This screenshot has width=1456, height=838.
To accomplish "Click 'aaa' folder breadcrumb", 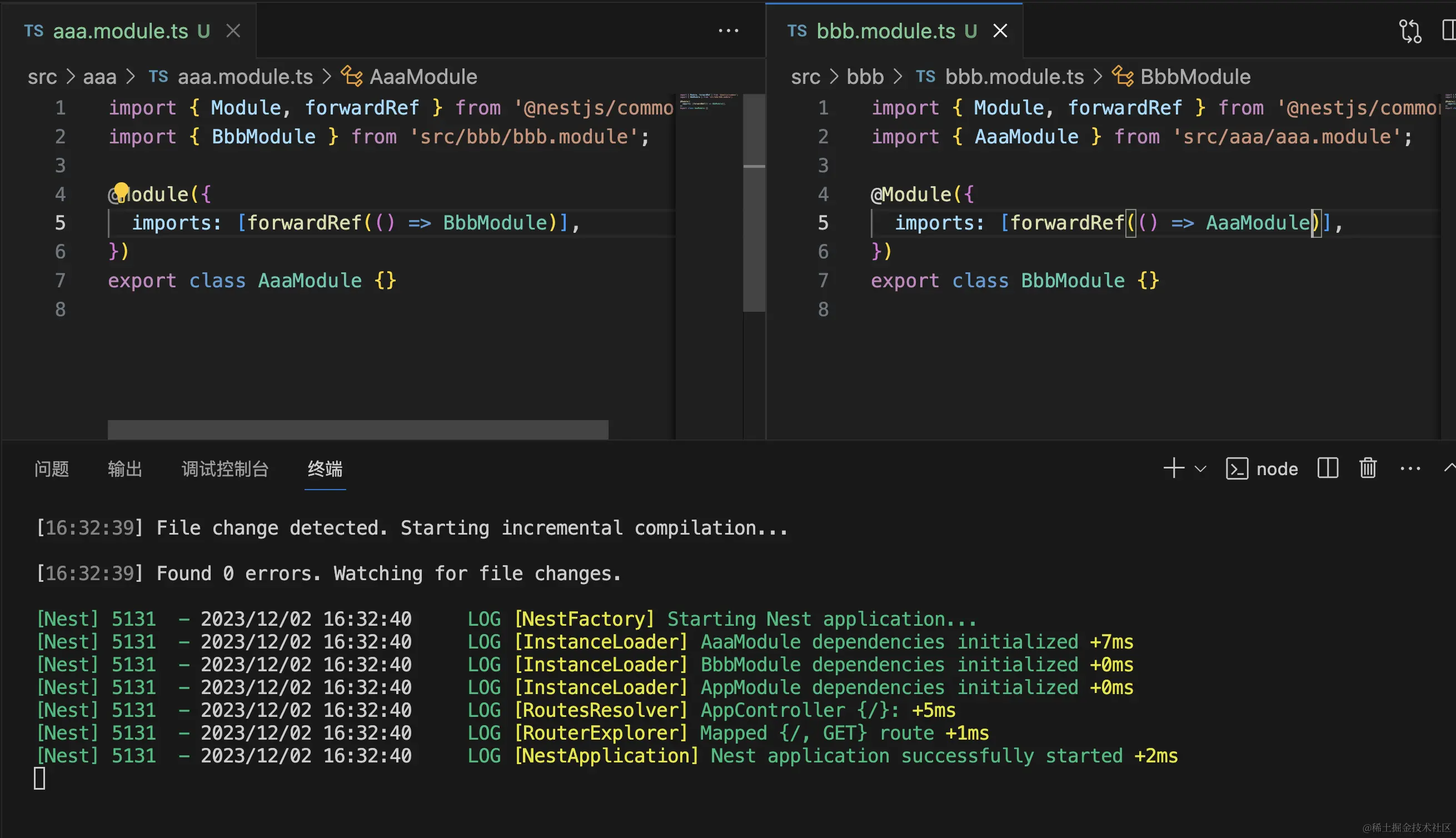I will [x=99, y=77].
